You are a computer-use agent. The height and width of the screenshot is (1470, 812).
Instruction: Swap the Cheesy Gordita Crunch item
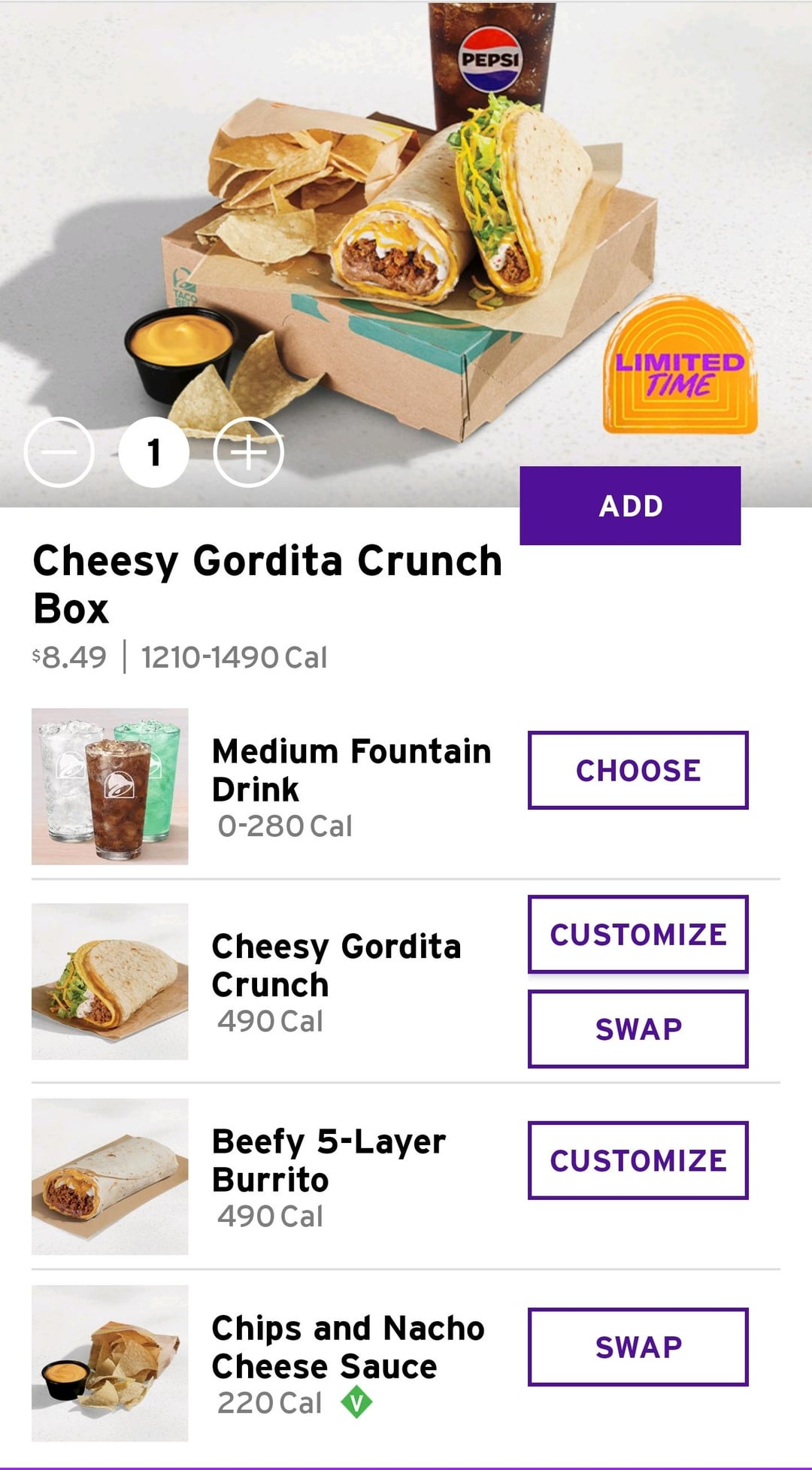[638, 1029]
